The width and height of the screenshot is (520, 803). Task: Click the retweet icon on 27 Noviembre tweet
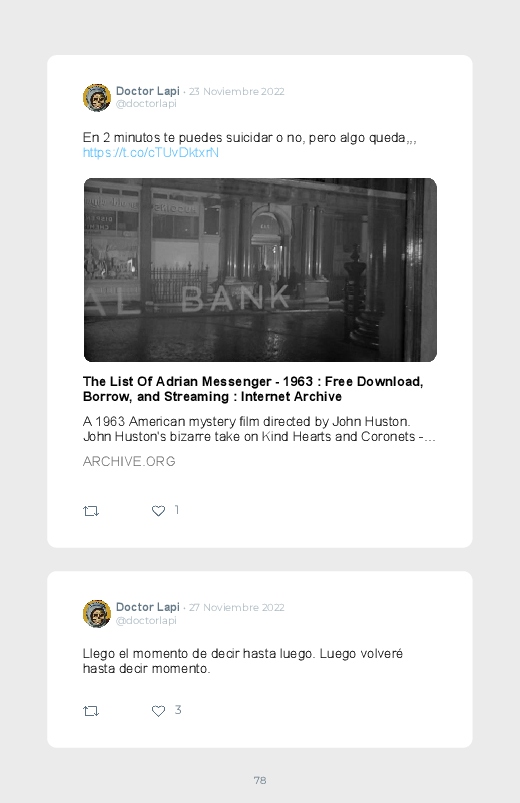pyautogui.click(x=91, y=711)
